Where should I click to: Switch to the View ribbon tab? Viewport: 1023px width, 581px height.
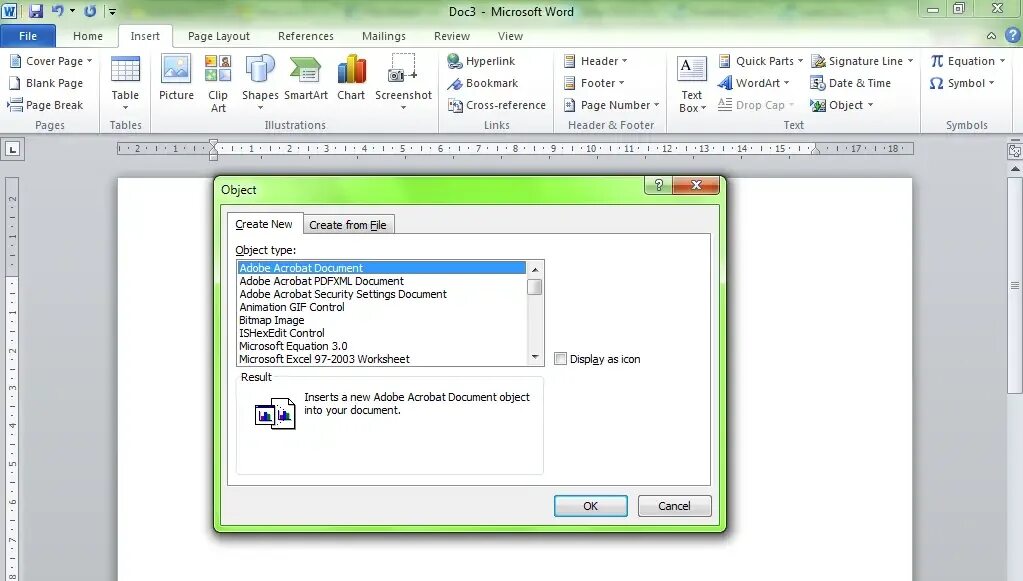510,37
